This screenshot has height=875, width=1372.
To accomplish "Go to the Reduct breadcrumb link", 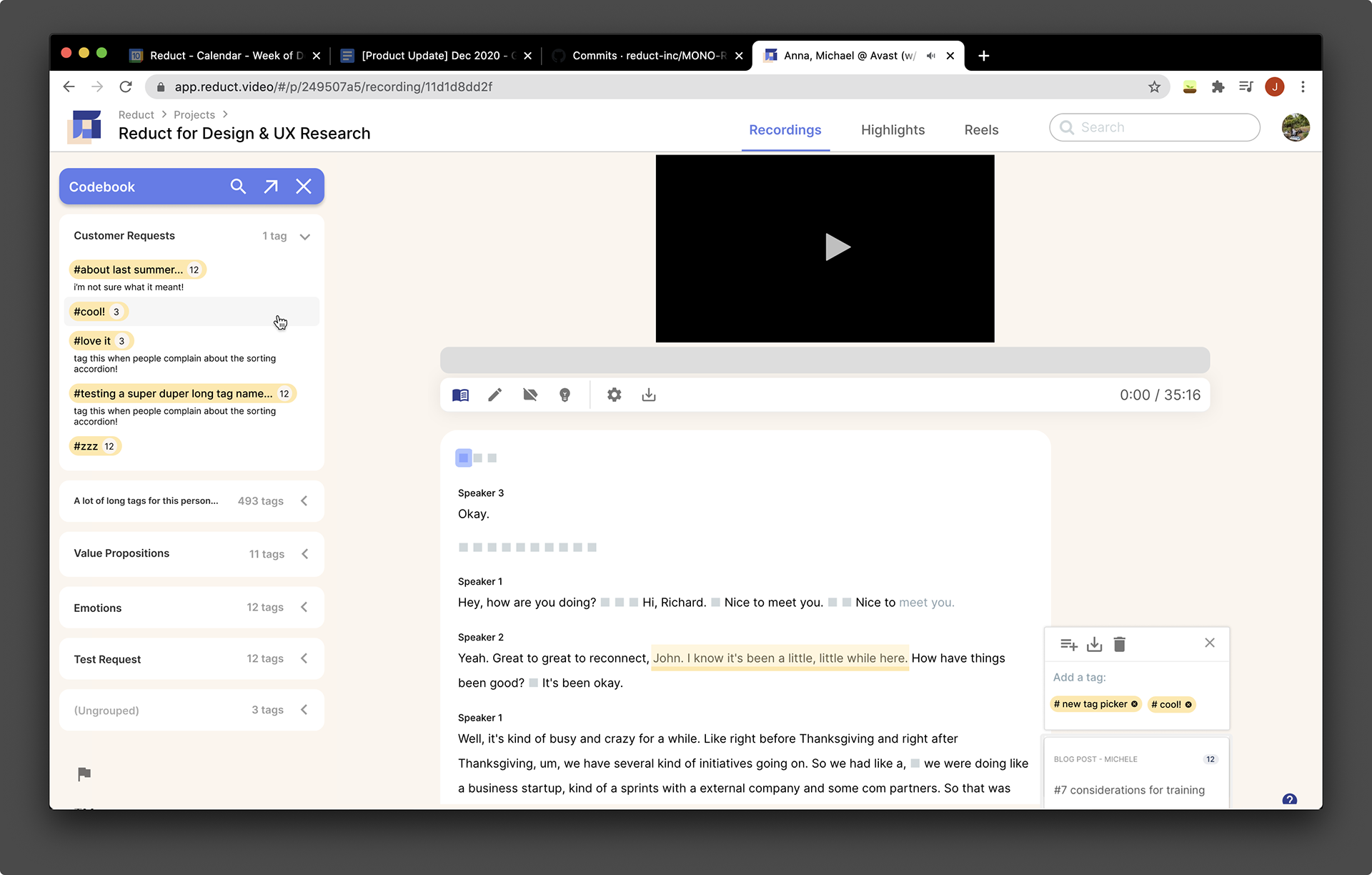I will pyautogui.click(x=136, y=115).
